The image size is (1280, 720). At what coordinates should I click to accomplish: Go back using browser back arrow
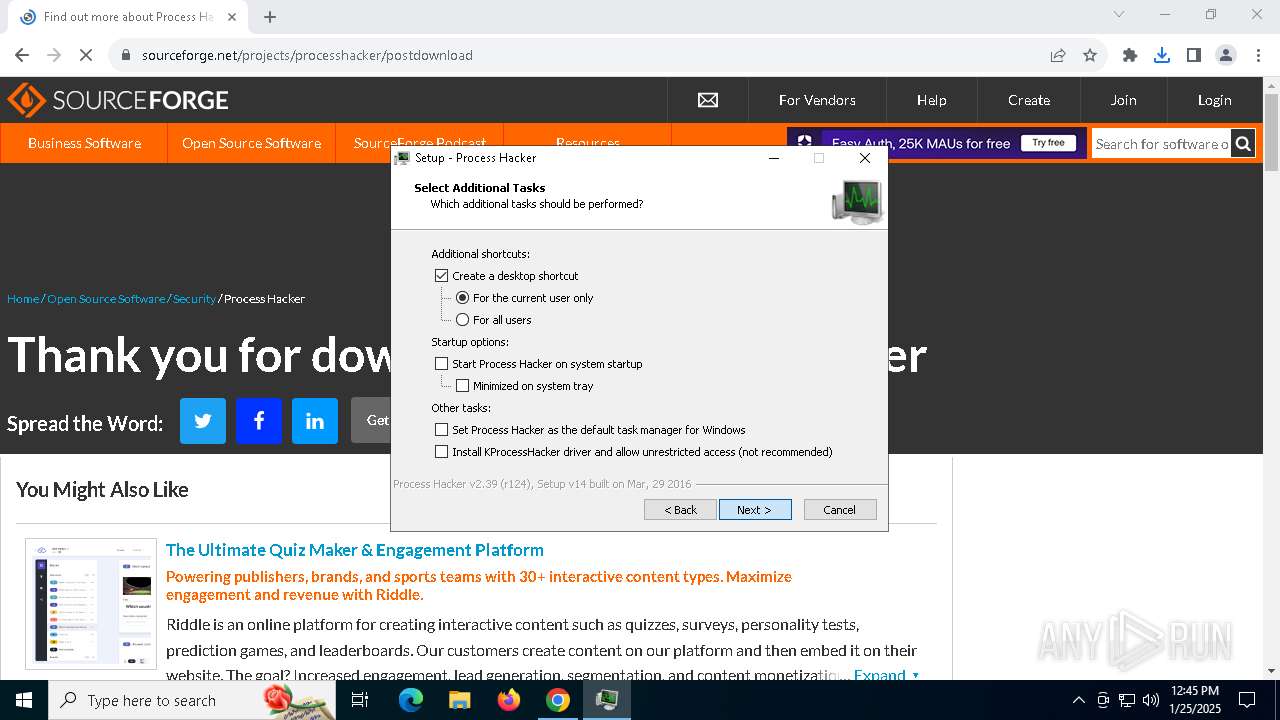point(22,55)
